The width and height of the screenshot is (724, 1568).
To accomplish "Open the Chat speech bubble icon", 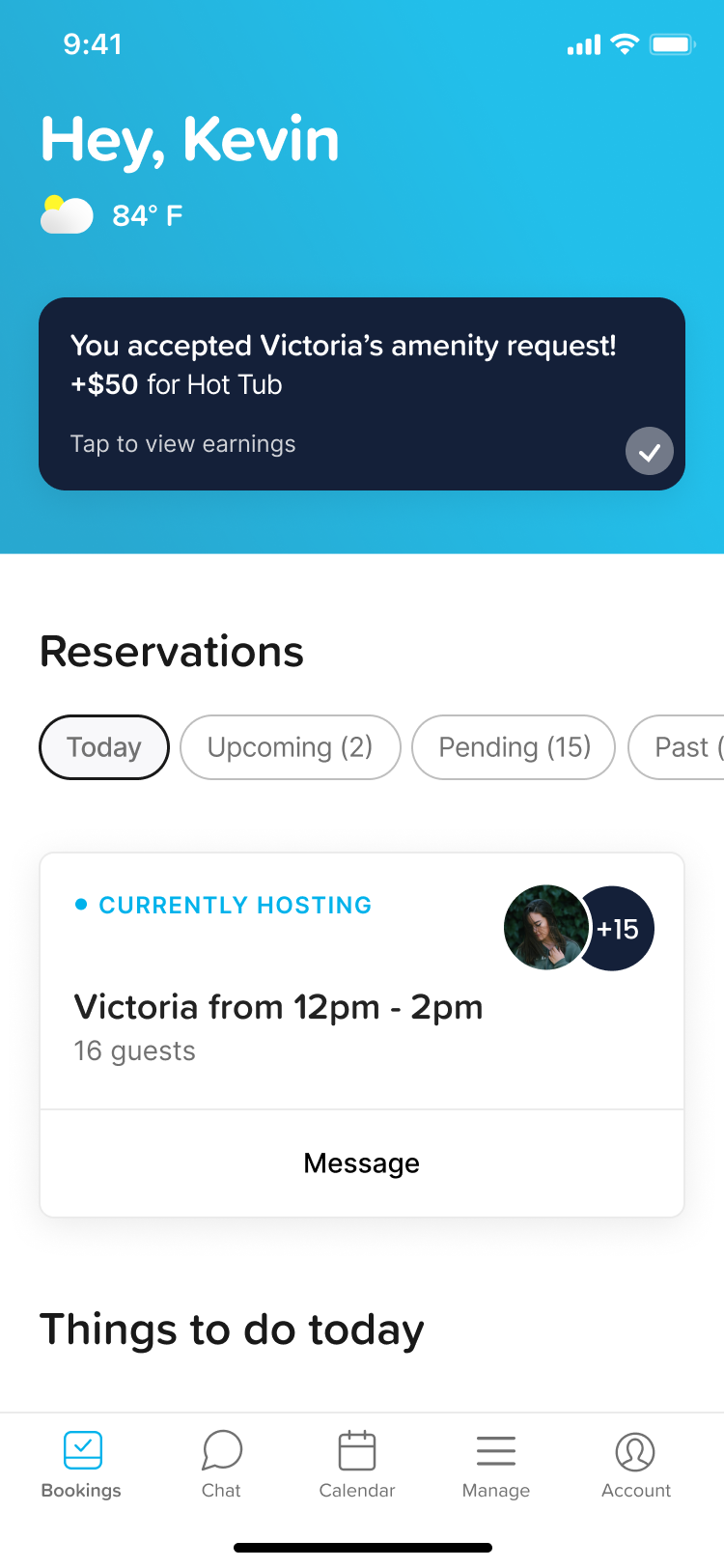I will pyautogui.click(x=221, y=1450).
